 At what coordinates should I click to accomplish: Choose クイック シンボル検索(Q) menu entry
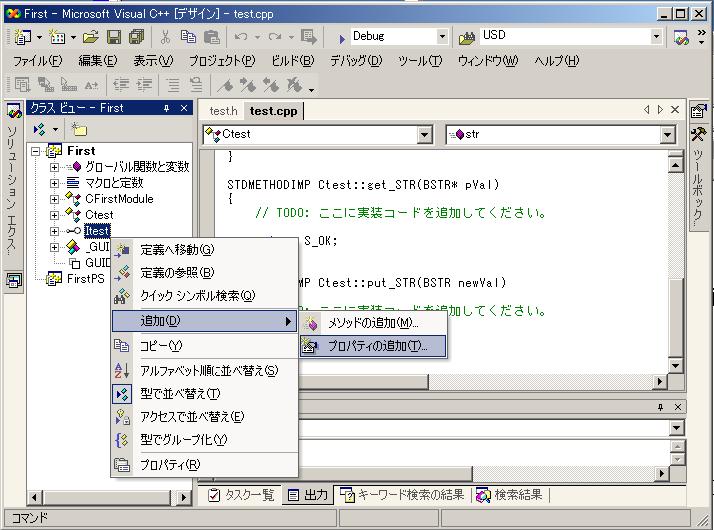coord(205,296)
